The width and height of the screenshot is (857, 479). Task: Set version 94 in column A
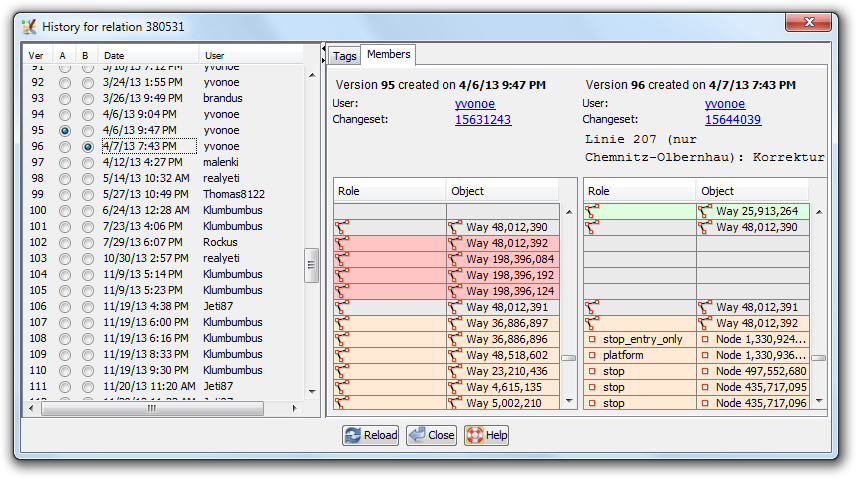[64, 115]
